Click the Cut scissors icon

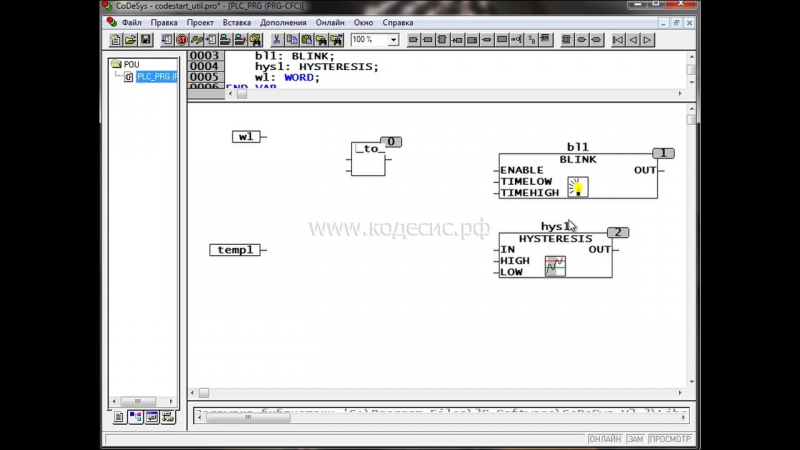pos(275,40)
